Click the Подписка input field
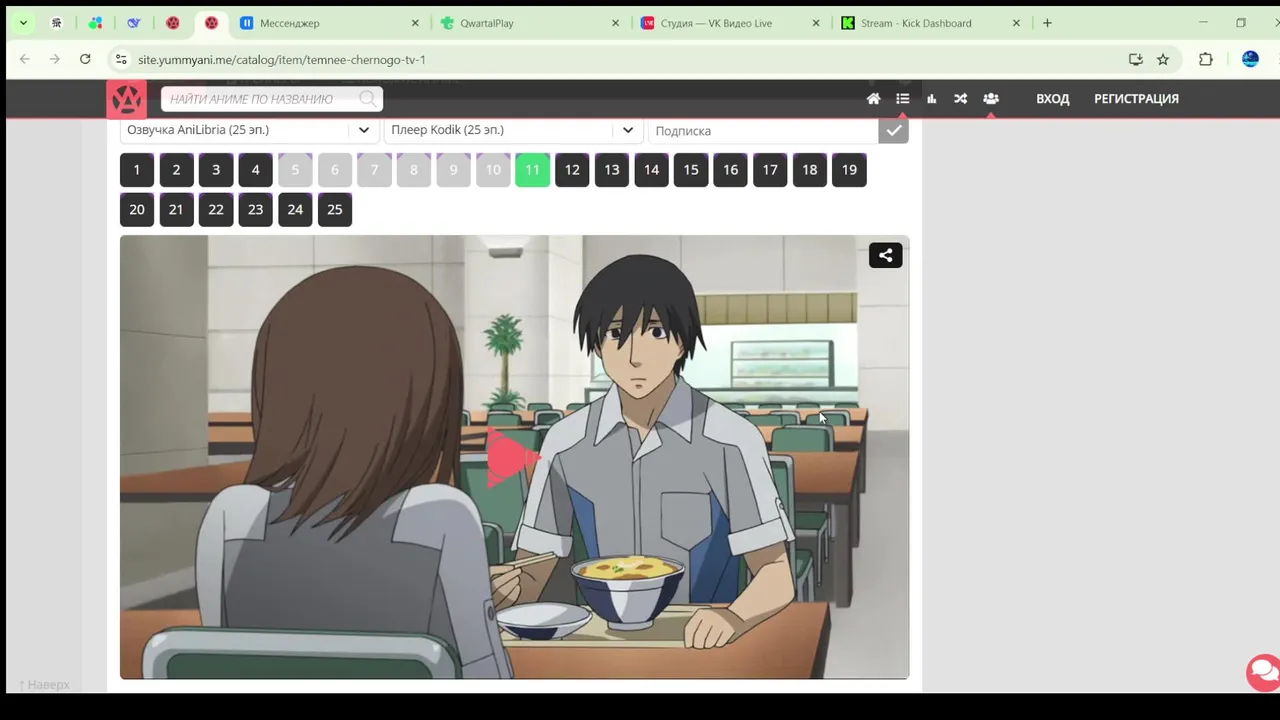The width and height of the screenshot is (1280, 720). coord(763,131)
